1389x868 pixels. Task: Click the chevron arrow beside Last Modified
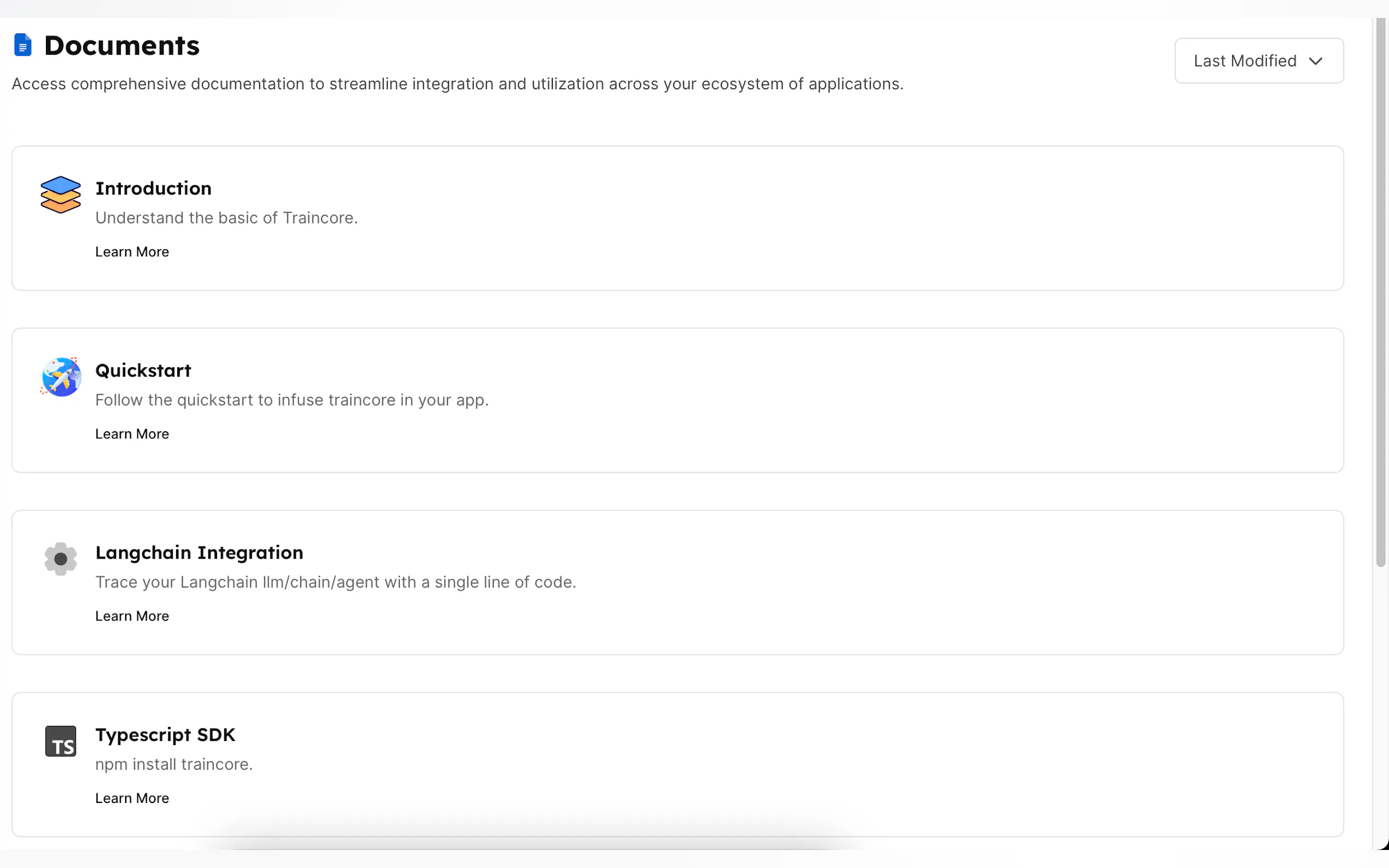click(1316, 61)
